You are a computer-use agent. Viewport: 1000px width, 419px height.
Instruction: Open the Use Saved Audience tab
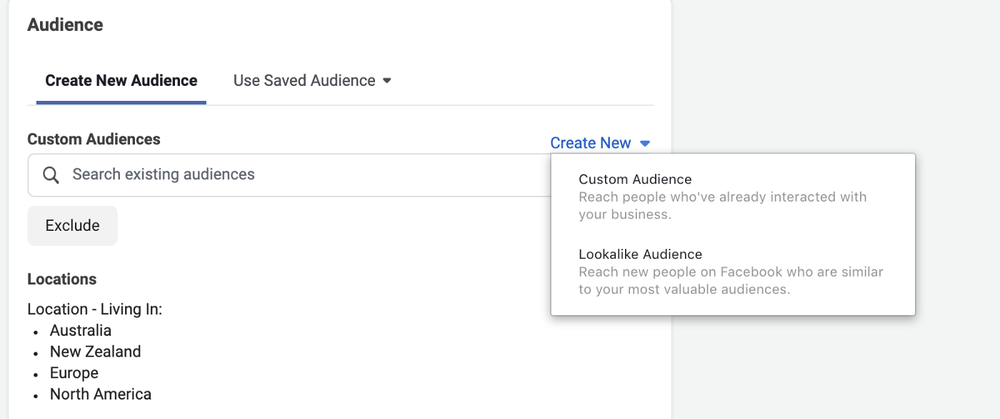pyautogui.click(x=304, y=81)
